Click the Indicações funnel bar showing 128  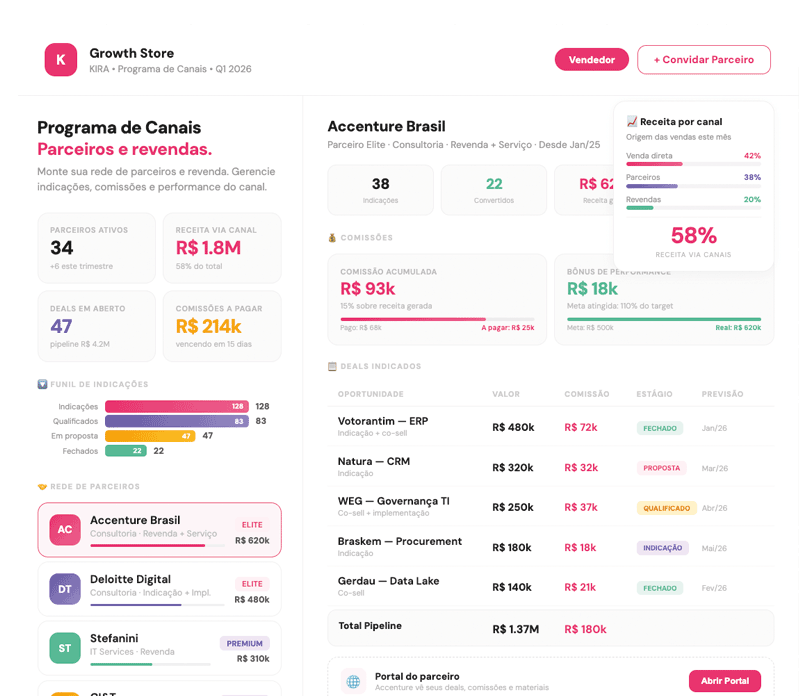click(x=177, y=406)
